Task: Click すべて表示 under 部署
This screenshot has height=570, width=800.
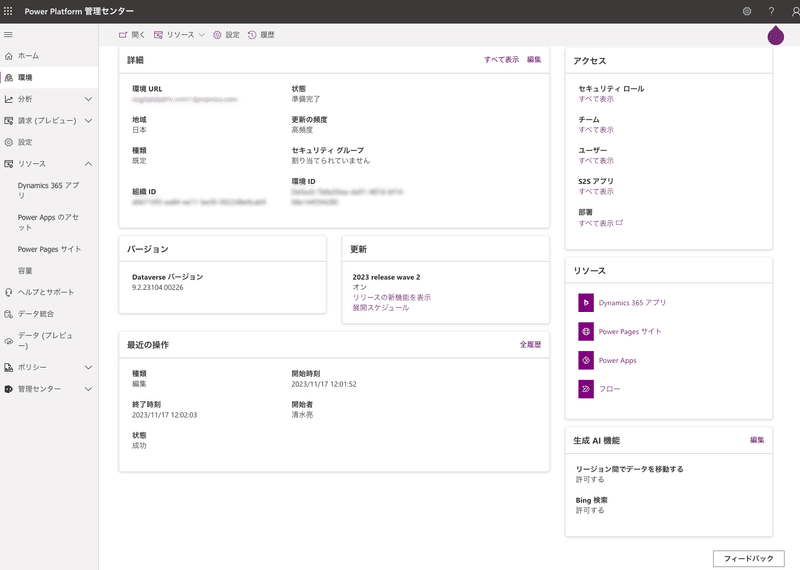Action: point(601,224)
